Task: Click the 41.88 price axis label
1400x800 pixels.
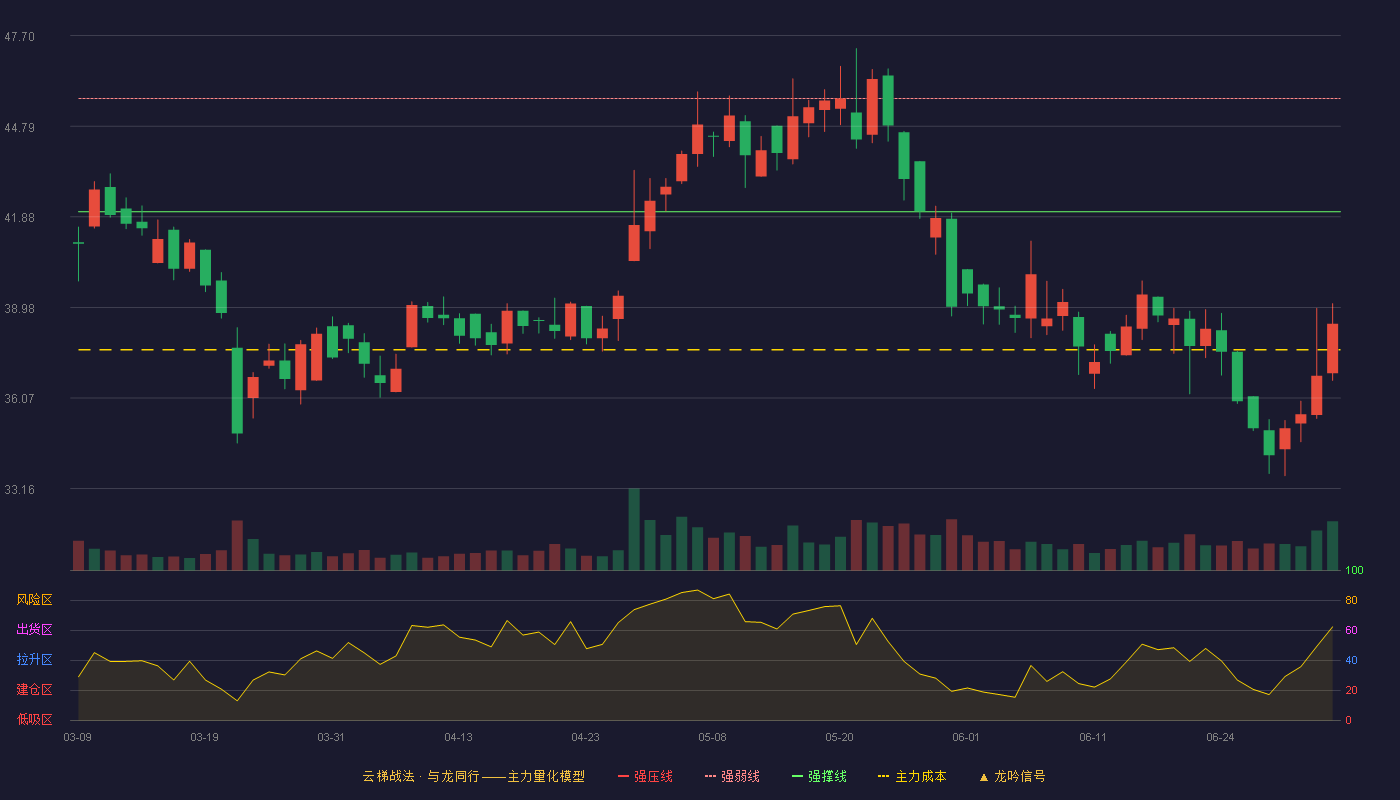Action: (x=19, y=218)
